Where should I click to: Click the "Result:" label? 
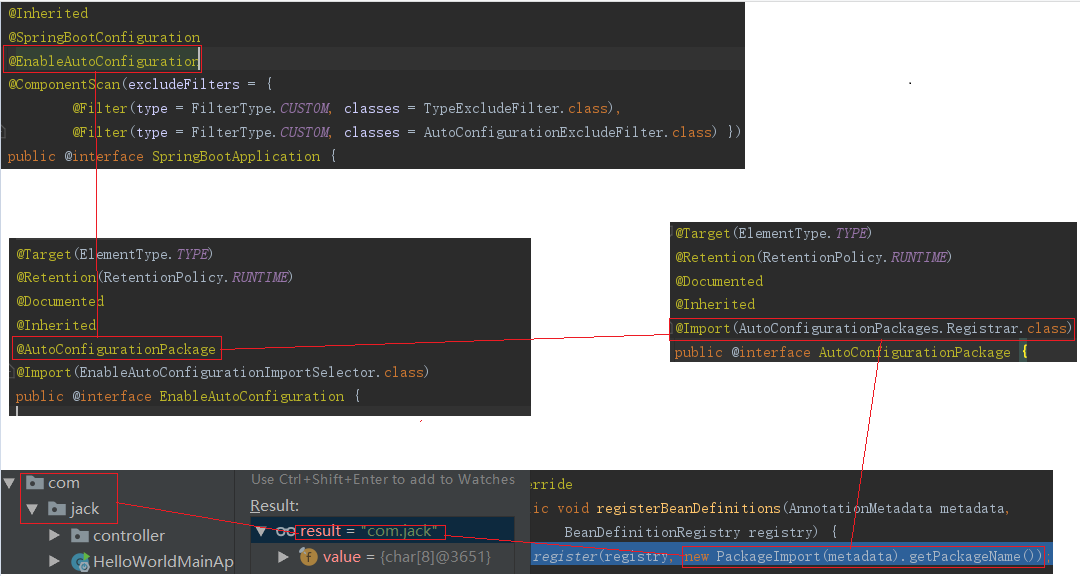tap(274, 506)
